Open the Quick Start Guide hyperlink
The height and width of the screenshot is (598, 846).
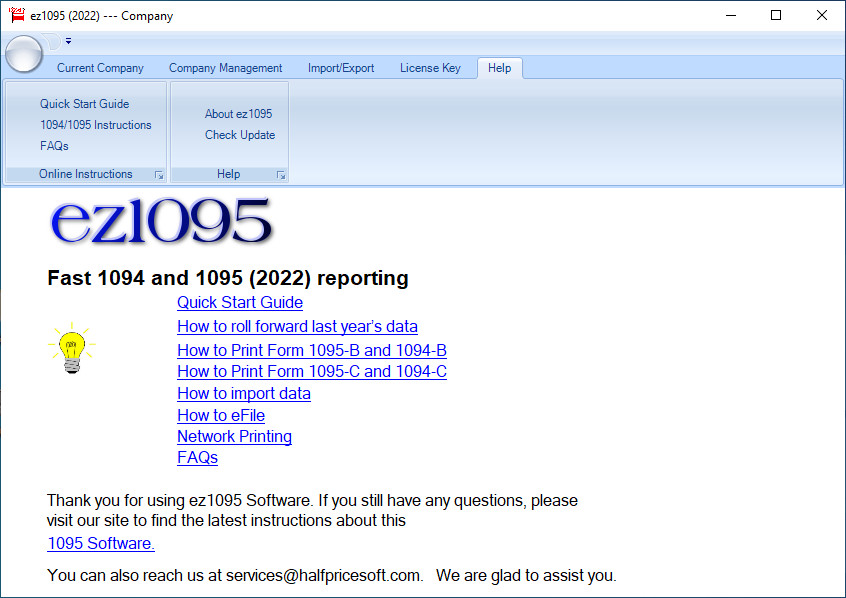click(240, 302)
